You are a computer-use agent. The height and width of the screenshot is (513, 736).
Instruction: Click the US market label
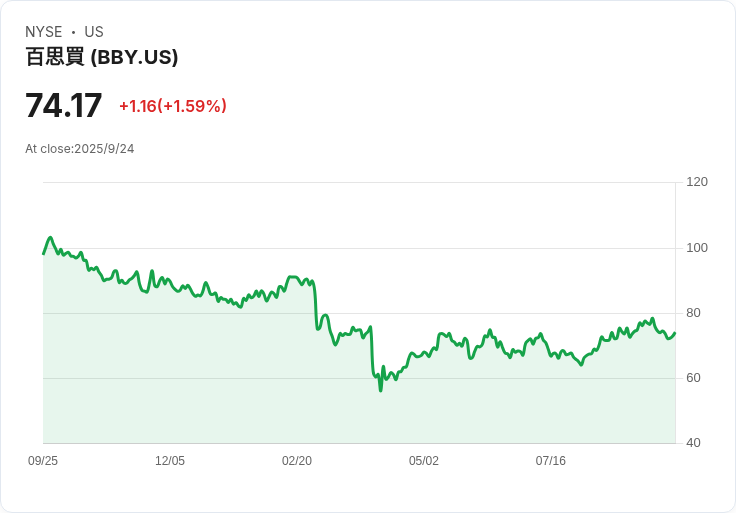click(x=94, y=32)
